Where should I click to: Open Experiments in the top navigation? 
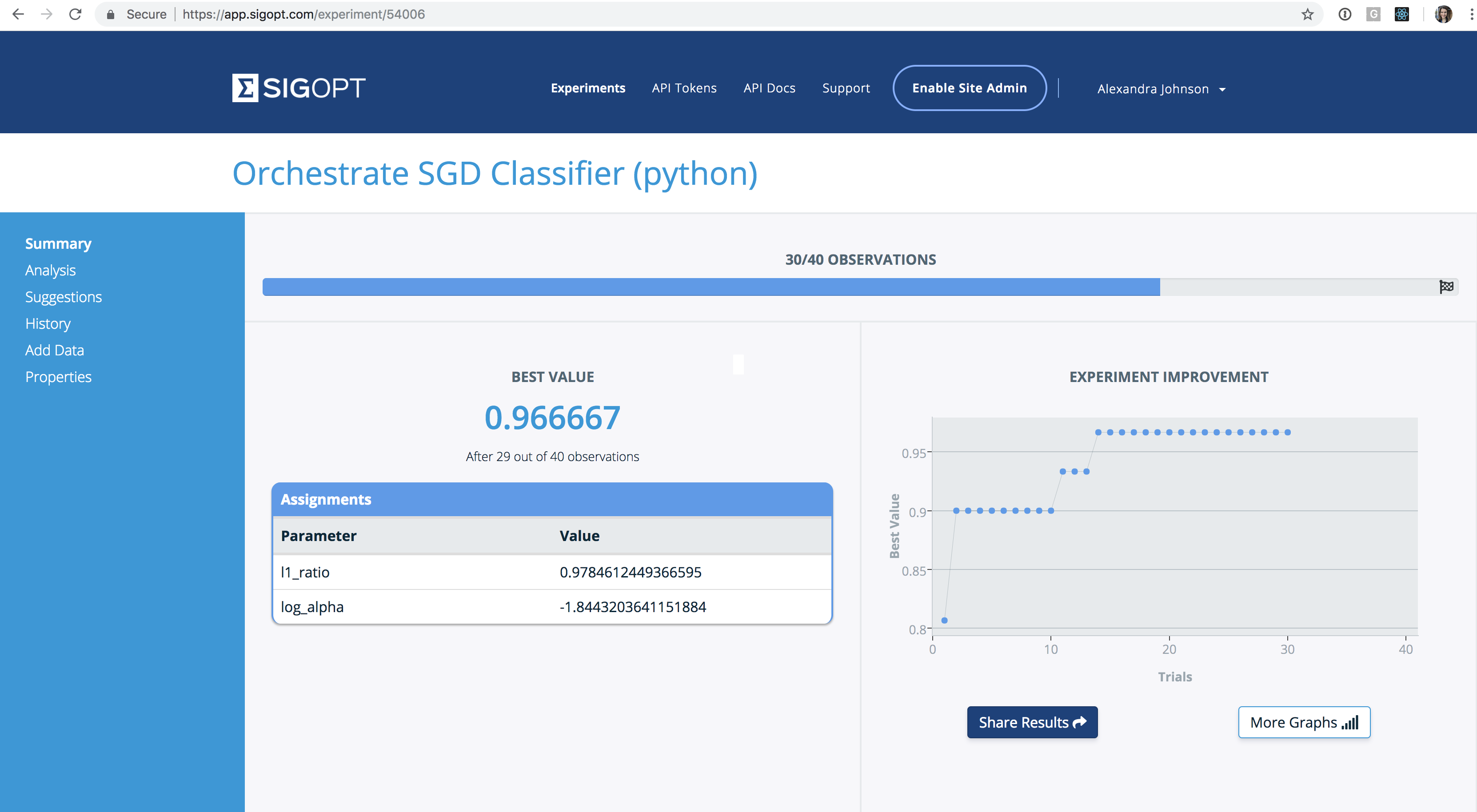pyautogui.click(x=588, y=88)
